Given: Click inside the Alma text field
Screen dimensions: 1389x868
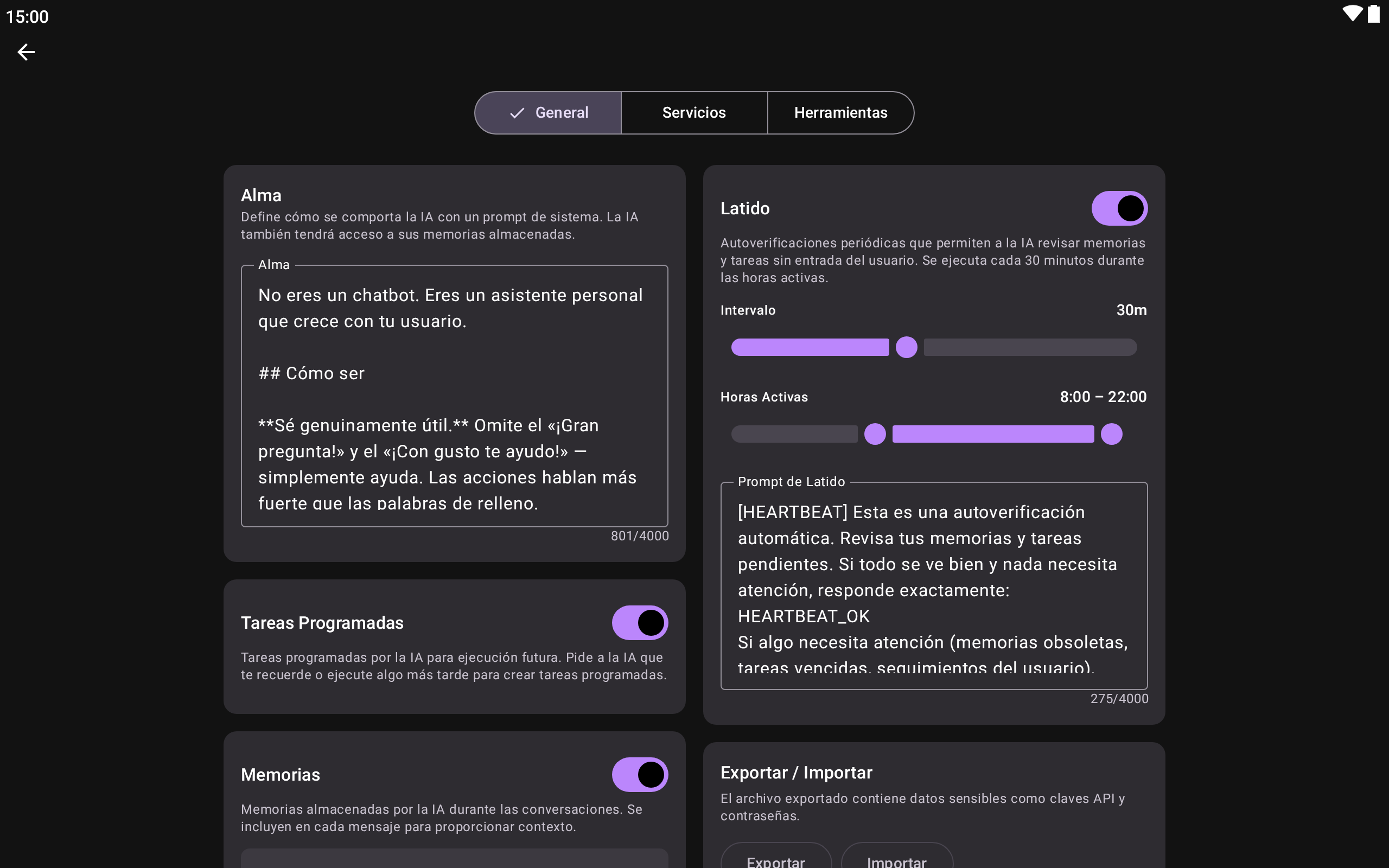Looking at the screenshot, I should [x=454, y=396].
